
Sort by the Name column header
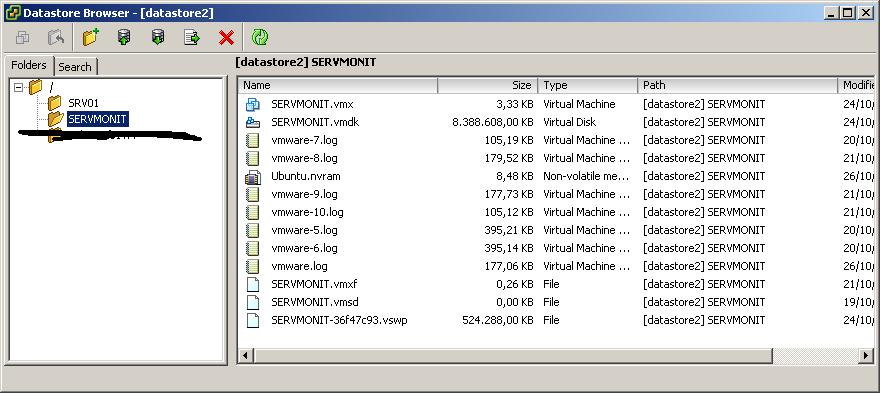click(x=338, y=85)
